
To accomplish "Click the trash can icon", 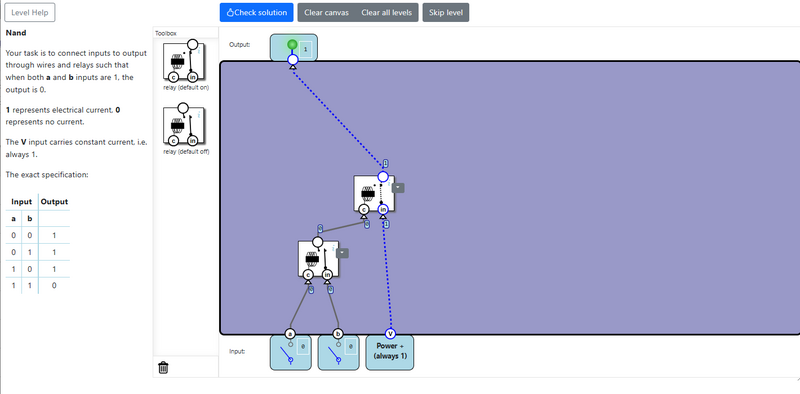I will point(163,367).
